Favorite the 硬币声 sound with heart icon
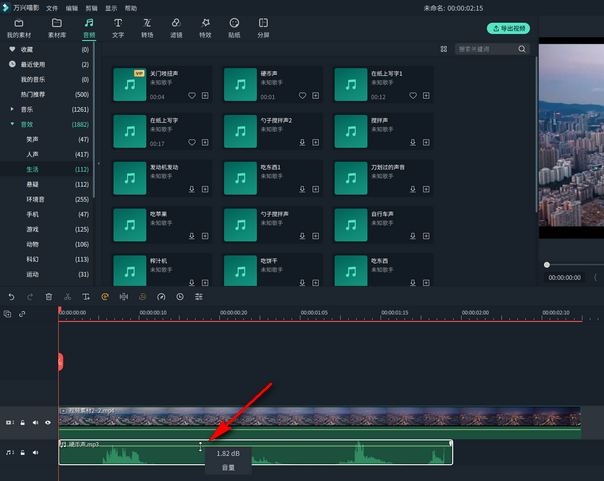 [302, 96]
